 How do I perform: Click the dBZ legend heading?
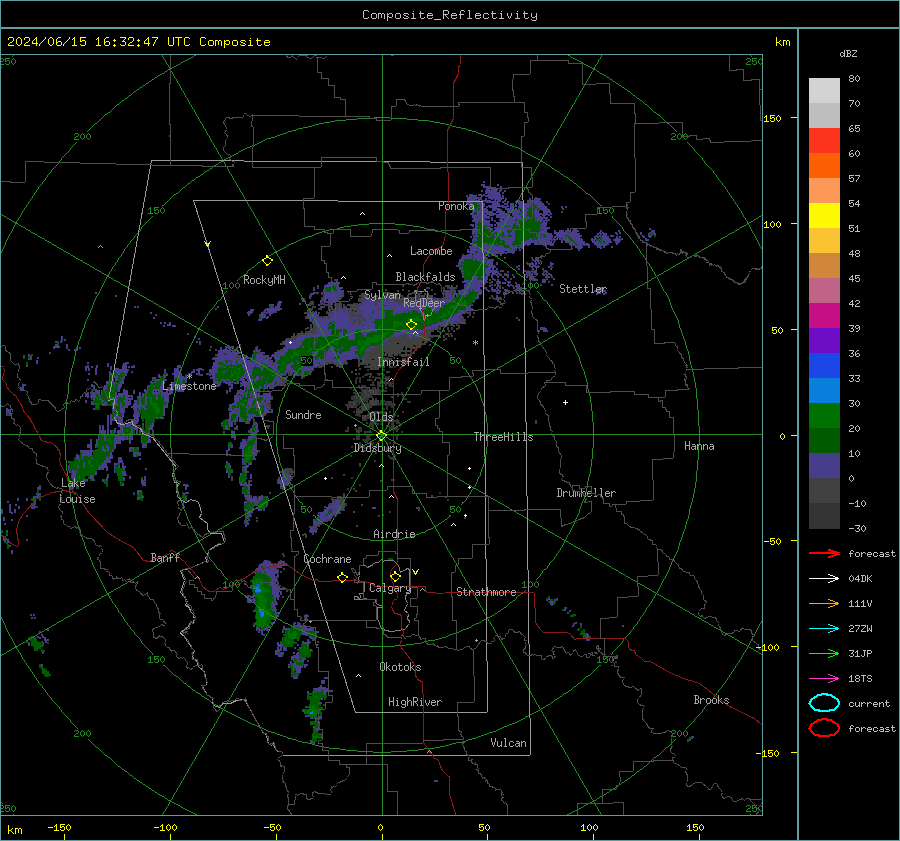848,53
